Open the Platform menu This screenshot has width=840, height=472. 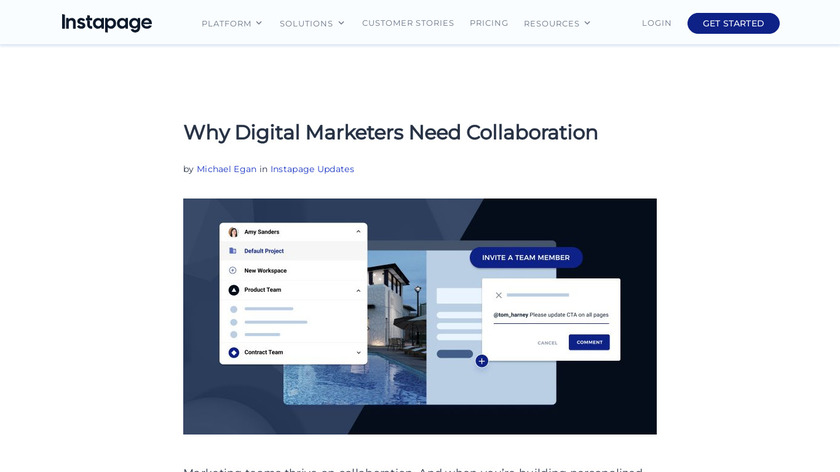[x=226, y=24]
